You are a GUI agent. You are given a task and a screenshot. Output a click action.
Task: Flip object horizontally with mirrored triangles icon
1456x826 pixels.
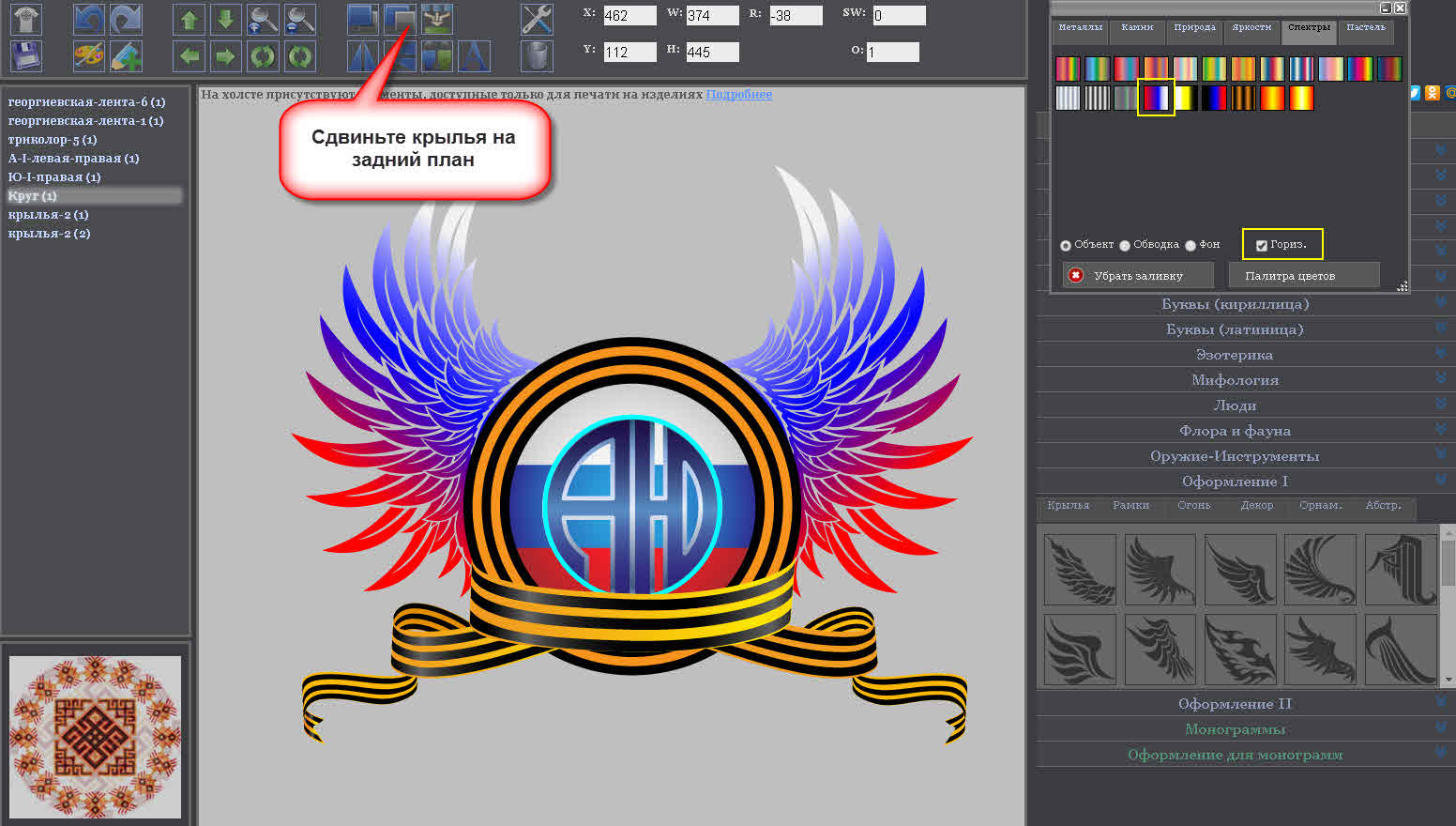click(x=363, y=56)
